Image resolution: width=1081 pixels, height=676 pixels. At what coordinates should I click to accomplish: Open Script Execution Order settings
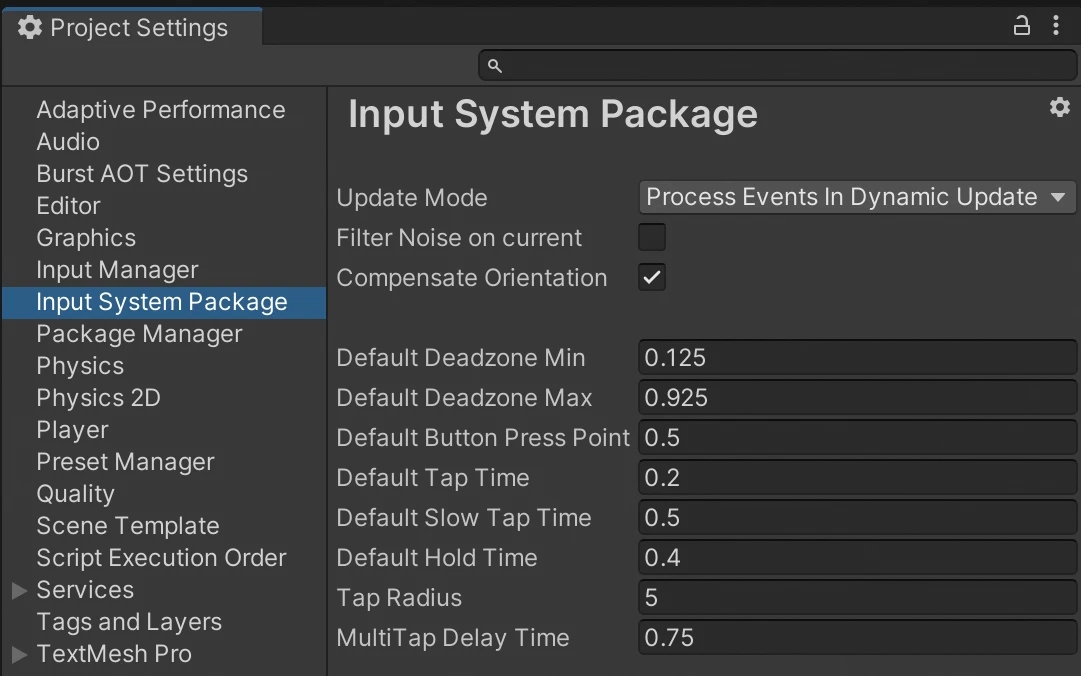[x=161, y=558]
